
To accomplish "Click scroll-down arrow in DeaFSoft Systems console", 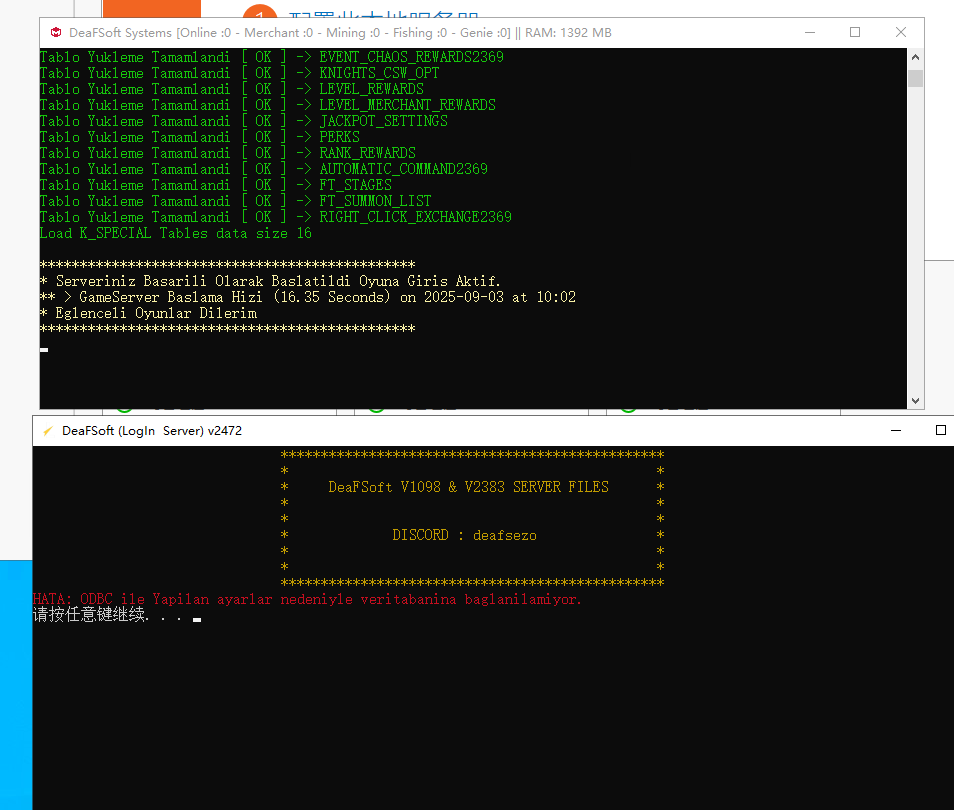I will tap(915, 401).
